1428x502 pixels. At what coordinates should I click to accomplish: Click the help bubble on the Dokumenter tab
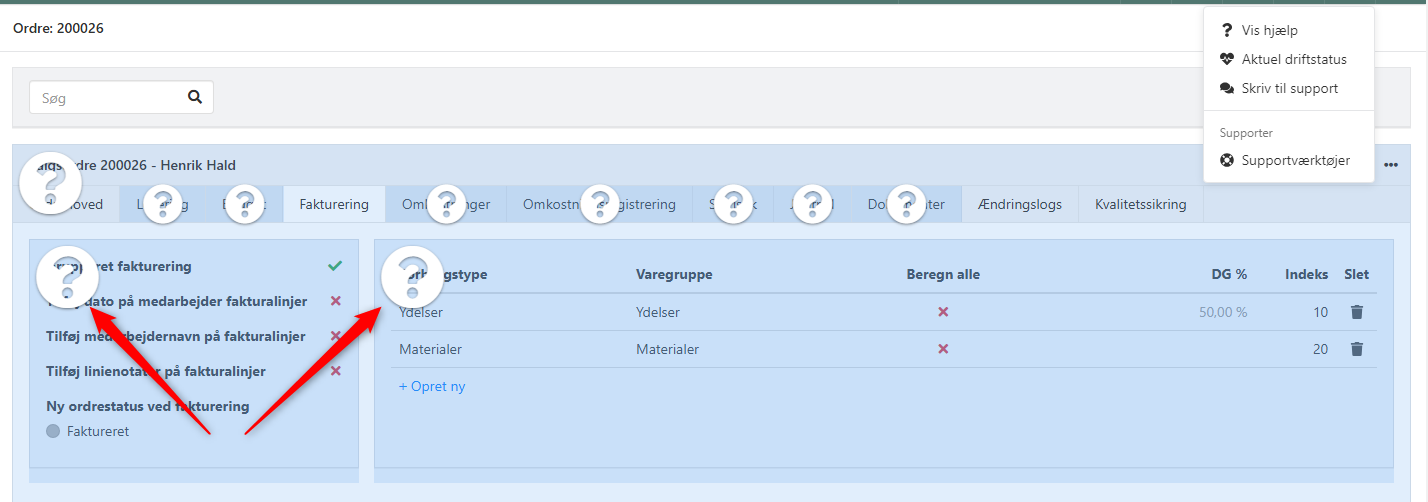(x=906, y=203)
